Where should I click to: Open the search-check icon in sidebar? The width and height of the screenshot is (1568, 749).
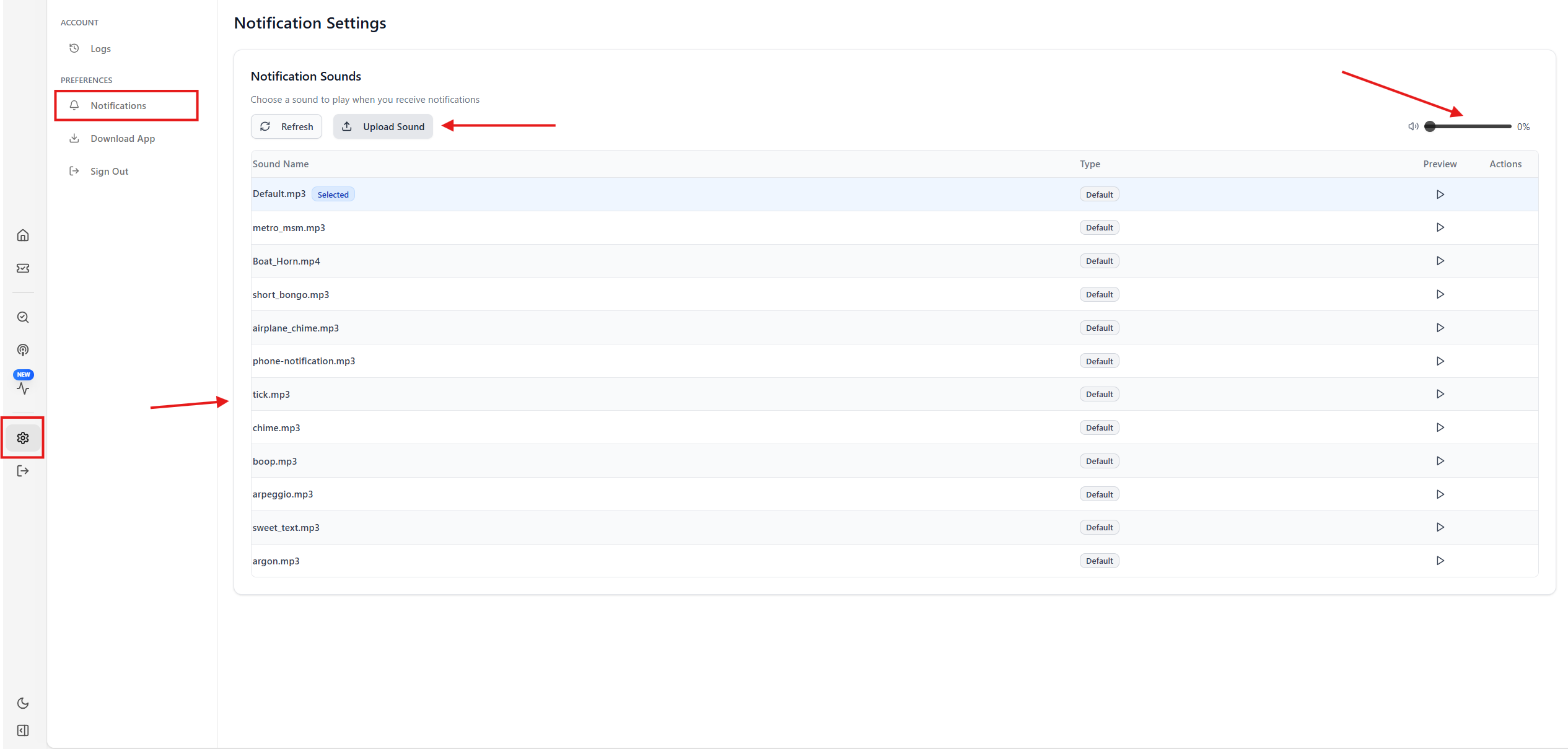(x=23, y=317)
